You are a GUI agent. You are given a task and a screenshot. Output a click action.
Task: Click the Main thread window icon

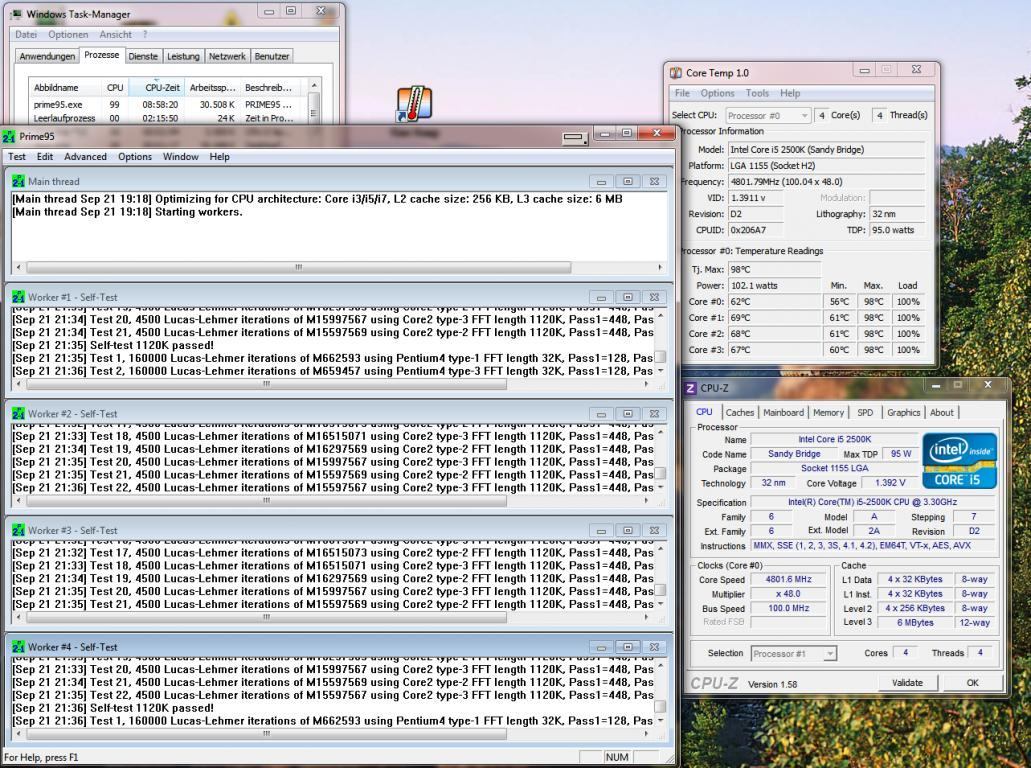point(18,181)
